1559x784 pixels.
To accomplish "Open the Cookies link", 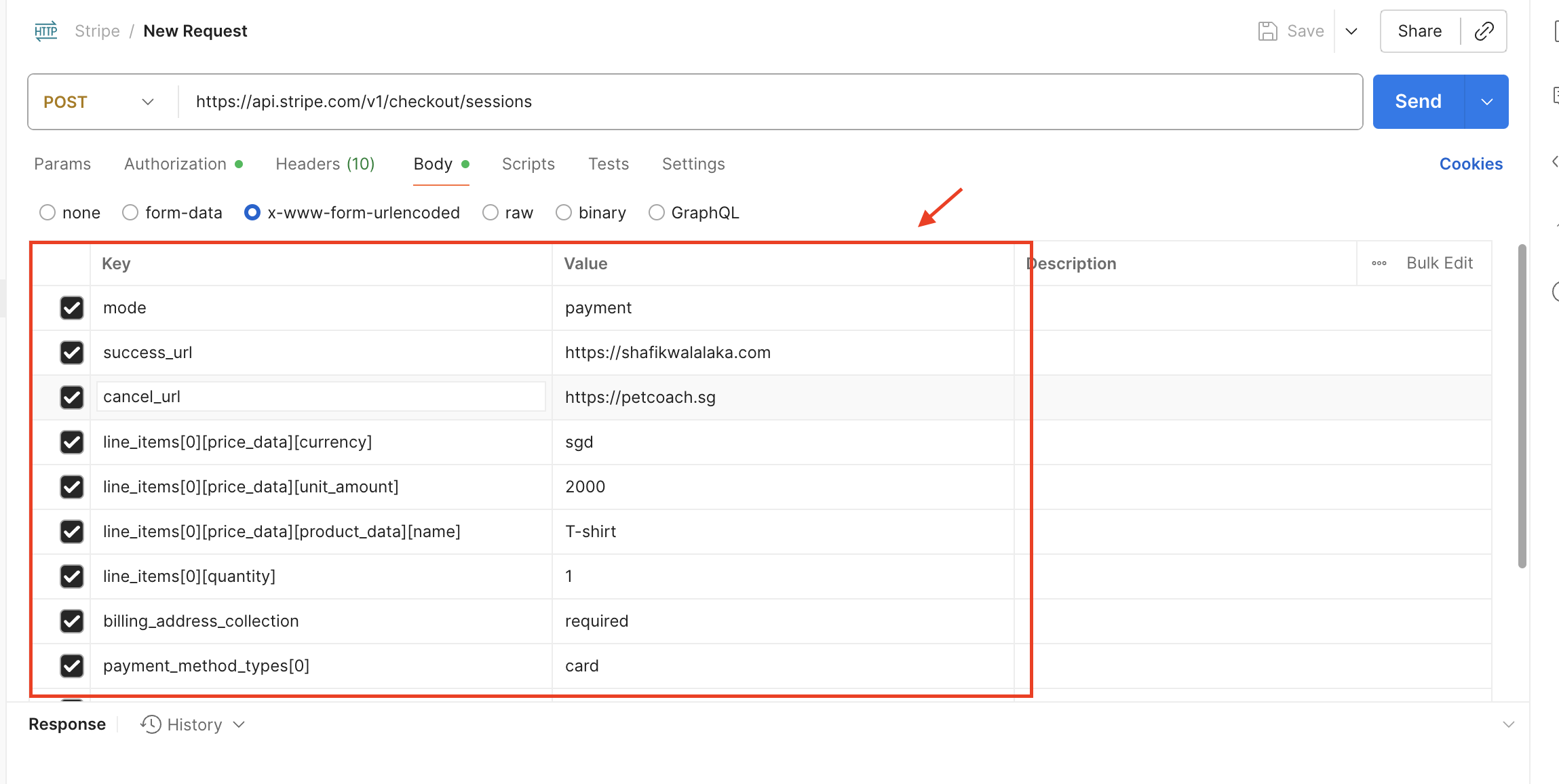I will coord(1471,164).
